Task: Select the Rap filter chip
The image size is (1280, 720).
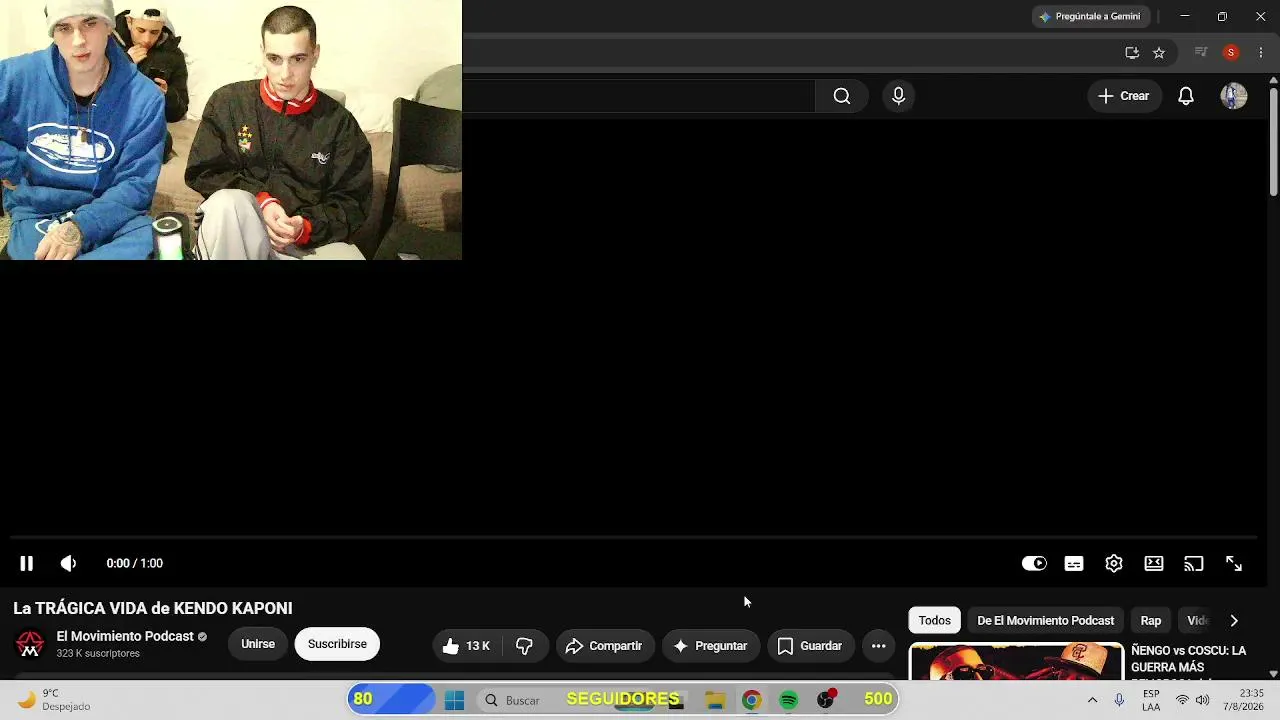Action: point(1151,621)
